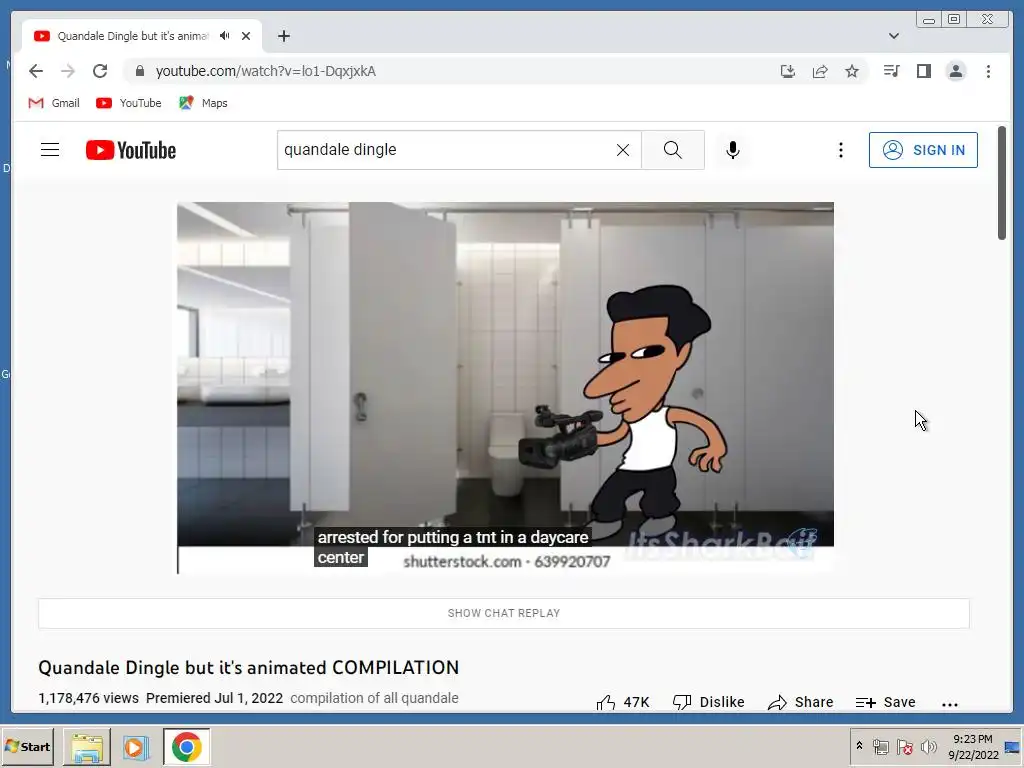Click the YouTube logo
This screenshot has height=768, width=1024.
[x=131, y=150]
